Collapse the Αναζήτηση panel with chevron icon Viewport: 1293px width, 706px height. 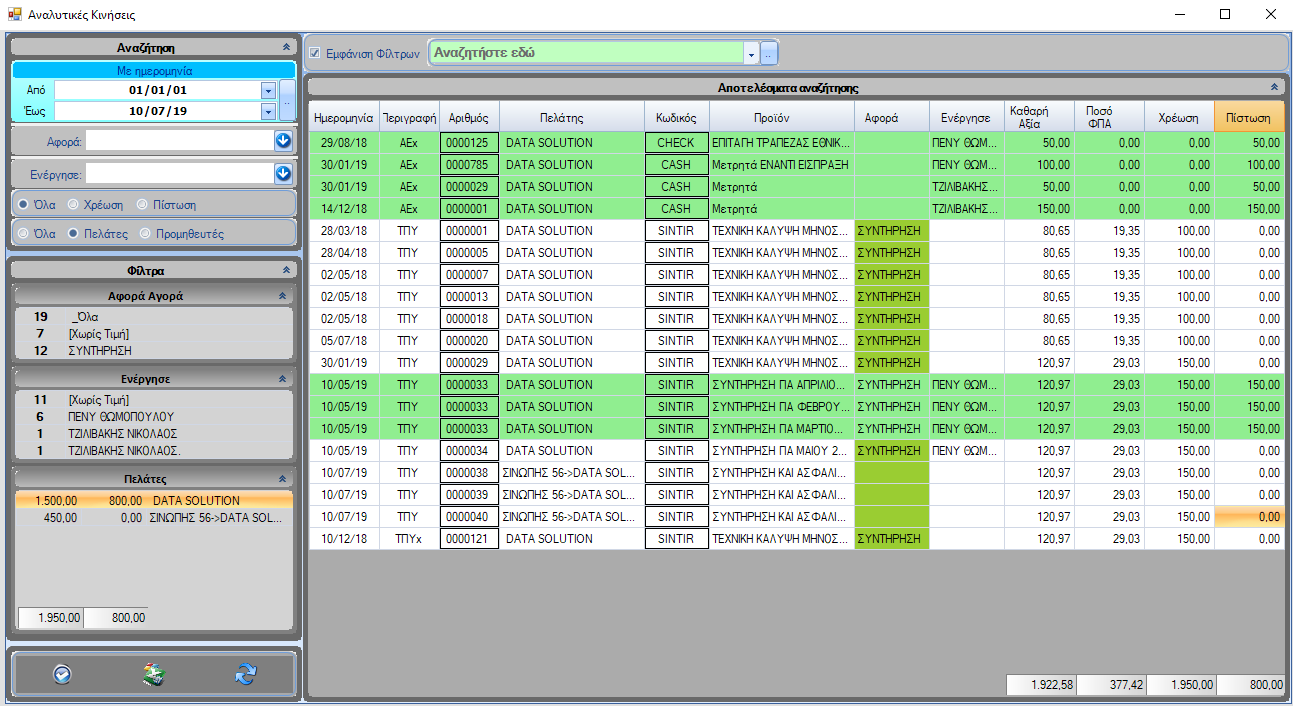coord(286,47)
